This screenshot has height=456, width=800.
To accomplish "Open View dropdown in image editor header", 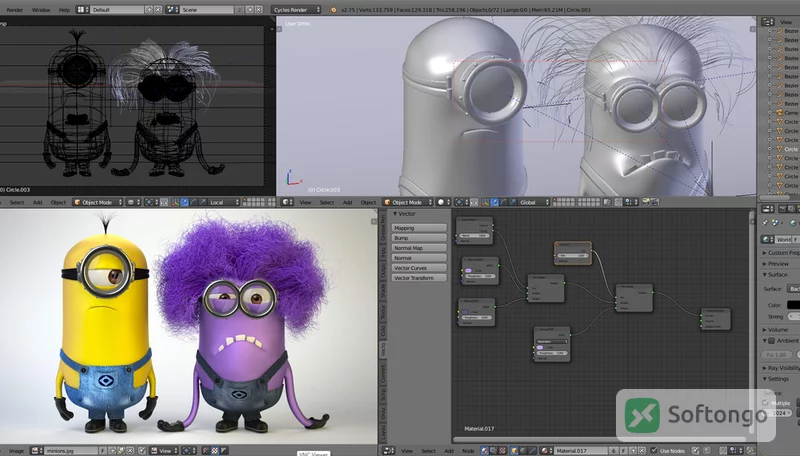I will click(166, 451).
